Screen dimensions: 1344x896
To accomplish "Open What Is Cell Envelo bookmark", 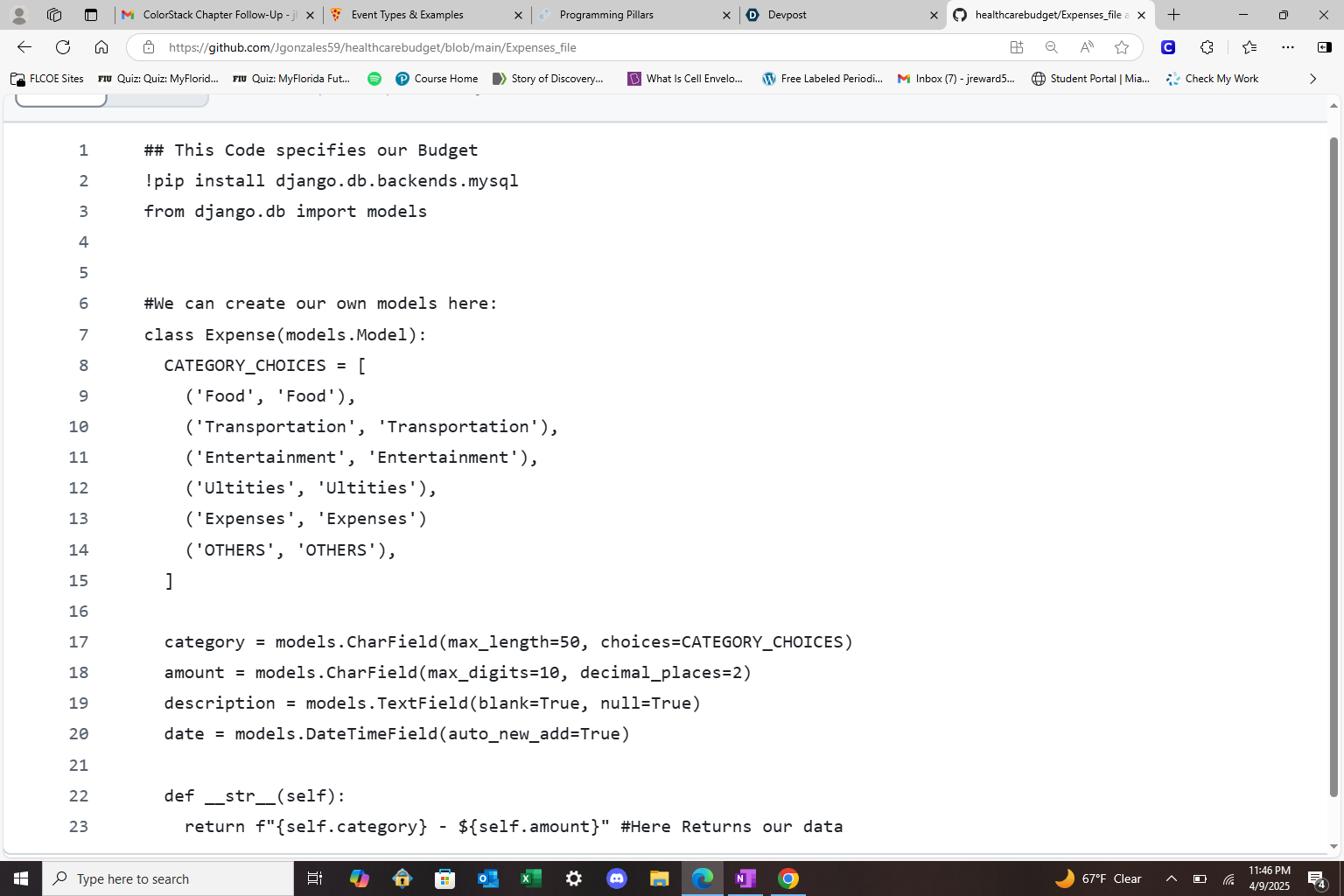I will click(685, 79).
